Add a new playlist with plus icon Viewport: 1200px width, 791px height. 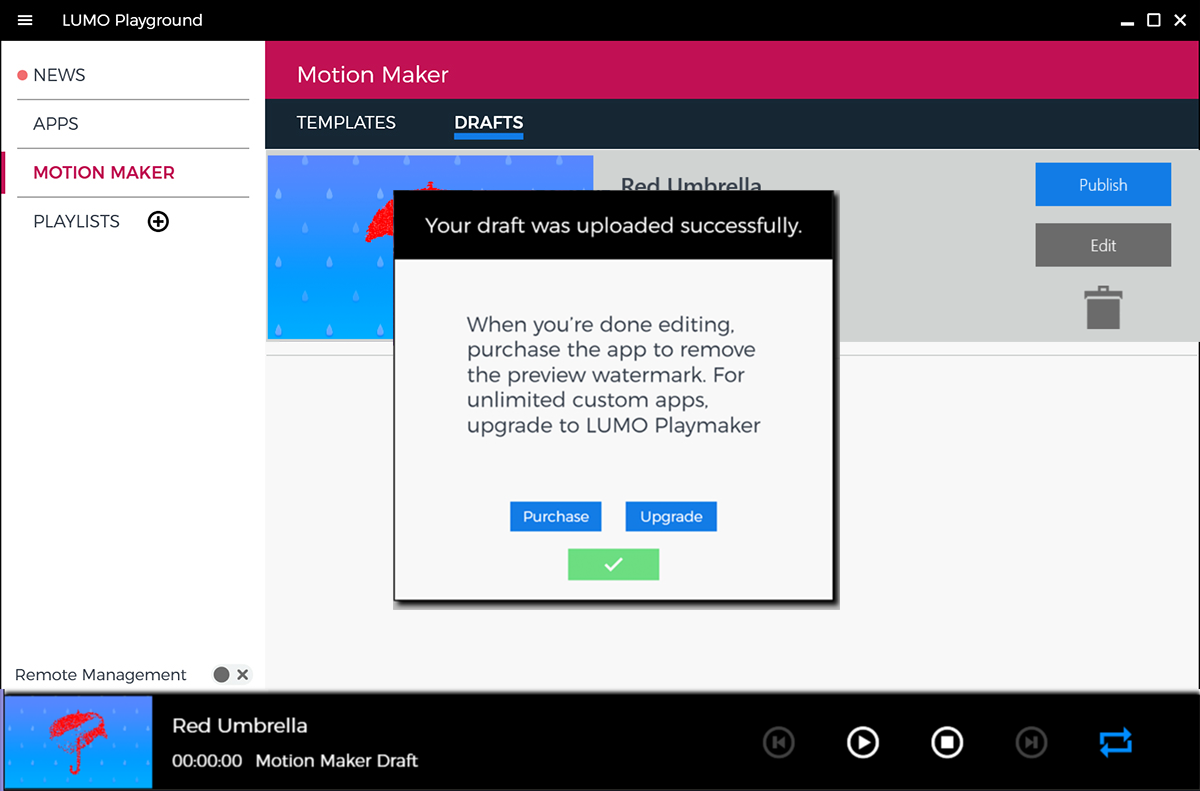pos(158,222)
